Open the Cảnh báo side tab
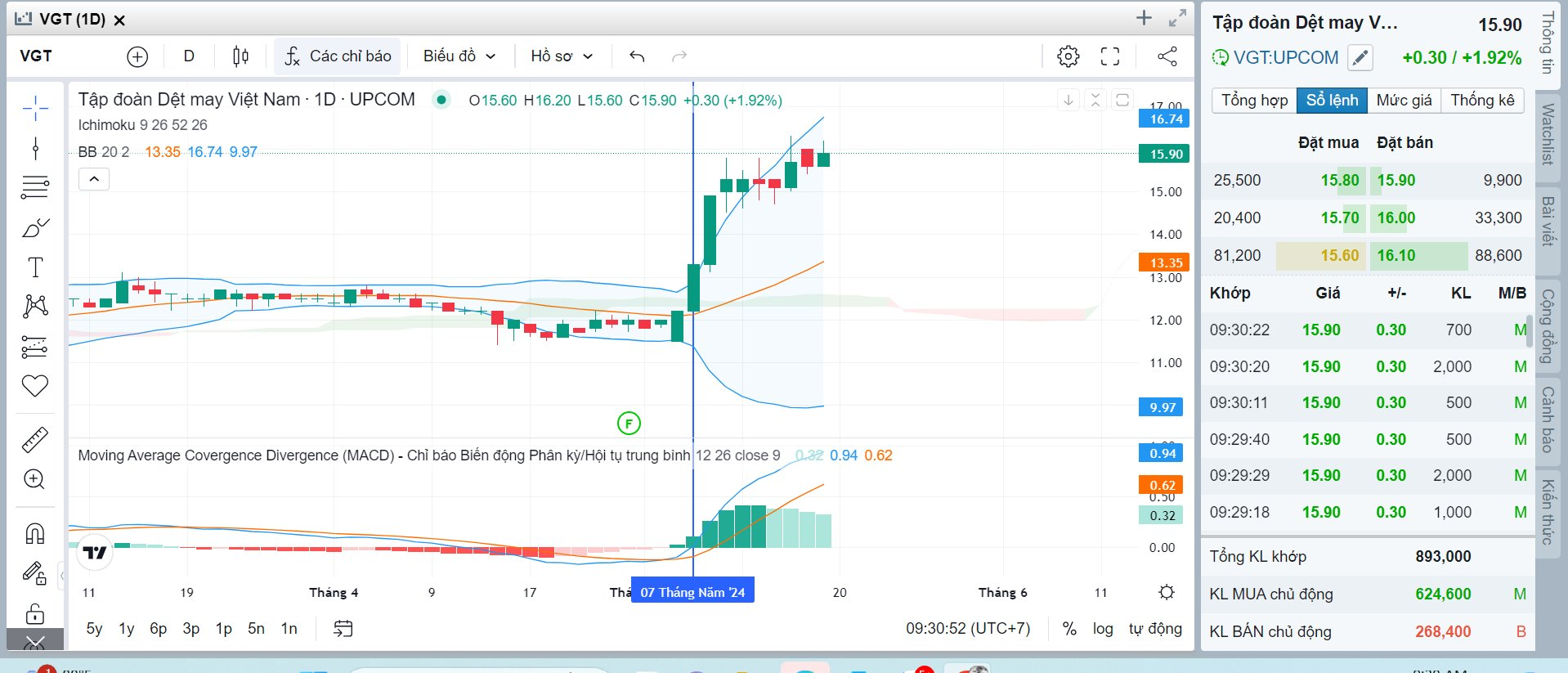Image resolution: width=1568 pixels, height=673 pixels. pyautogui.click(x=1548, y=420)
